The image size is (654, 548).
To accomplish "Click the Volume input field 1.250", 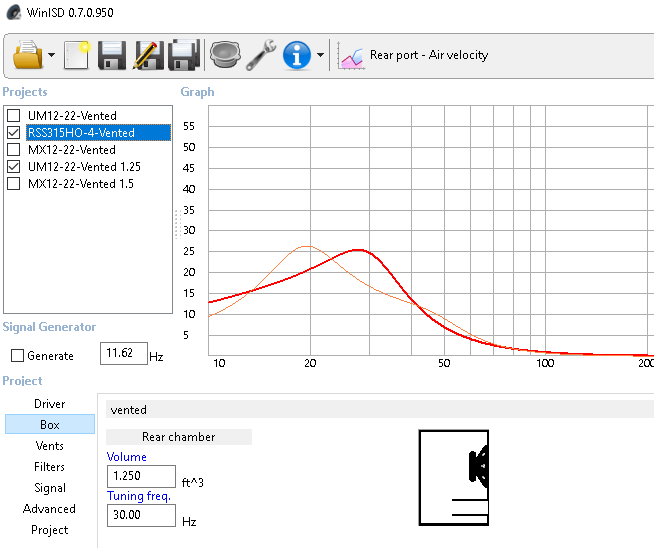I will pos(141,476).
